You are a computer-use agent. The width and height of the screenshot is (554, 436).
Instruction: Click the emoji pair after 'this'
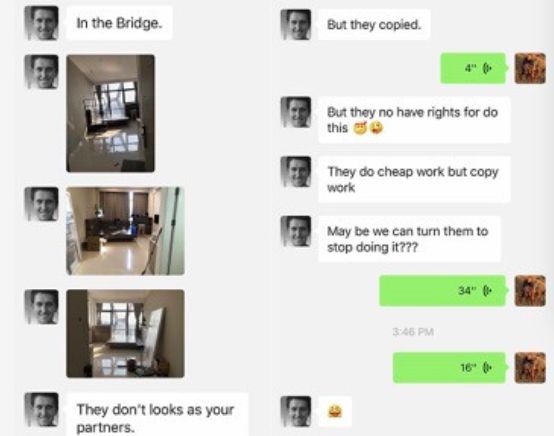369,128
